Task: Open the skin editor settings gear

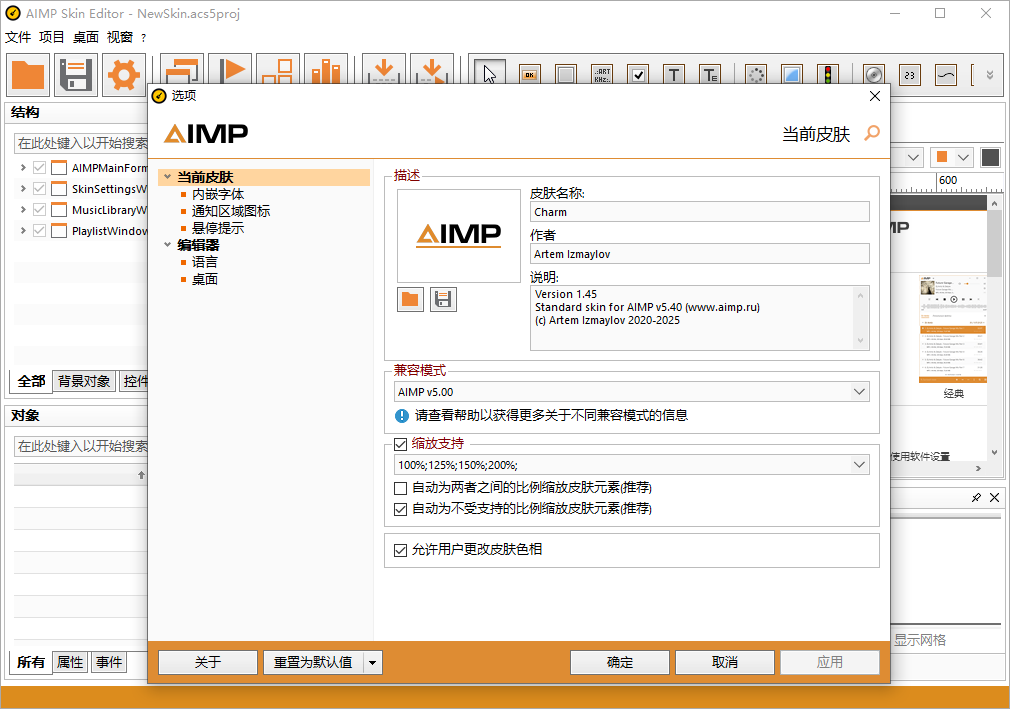Action: tap(123, 74)
